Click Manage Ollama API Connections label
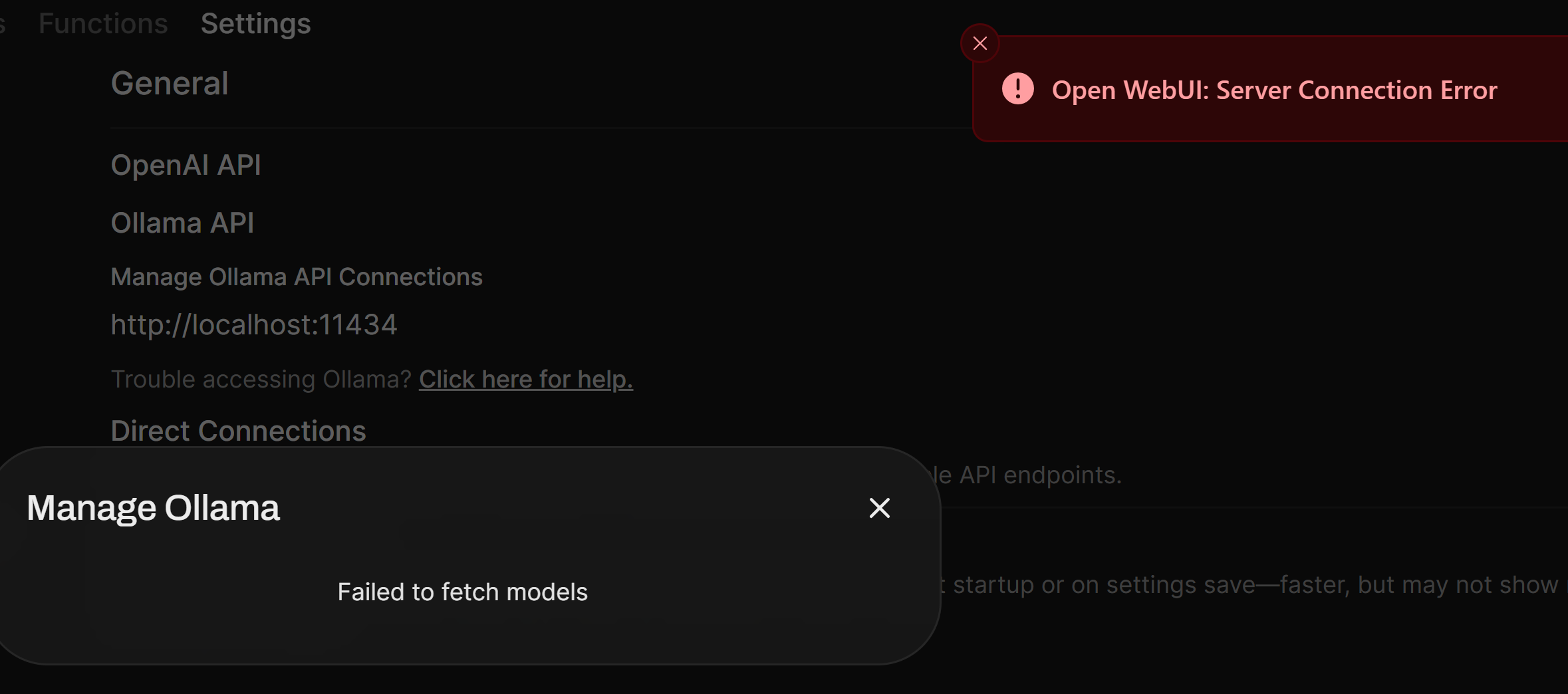Screen dimensions: 1568x694 pos(297,277)
